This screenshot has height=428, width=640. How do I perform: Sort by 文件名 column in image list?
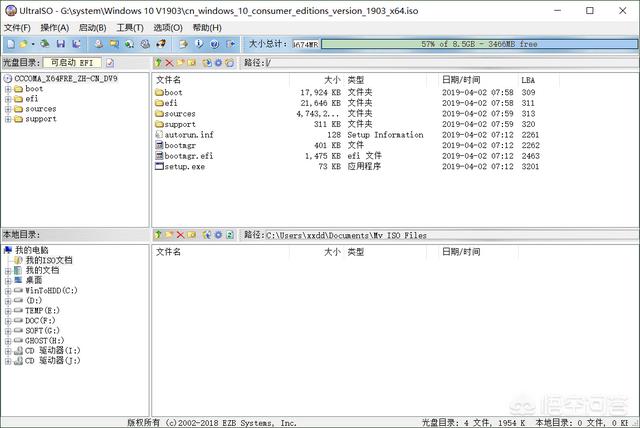221,80
